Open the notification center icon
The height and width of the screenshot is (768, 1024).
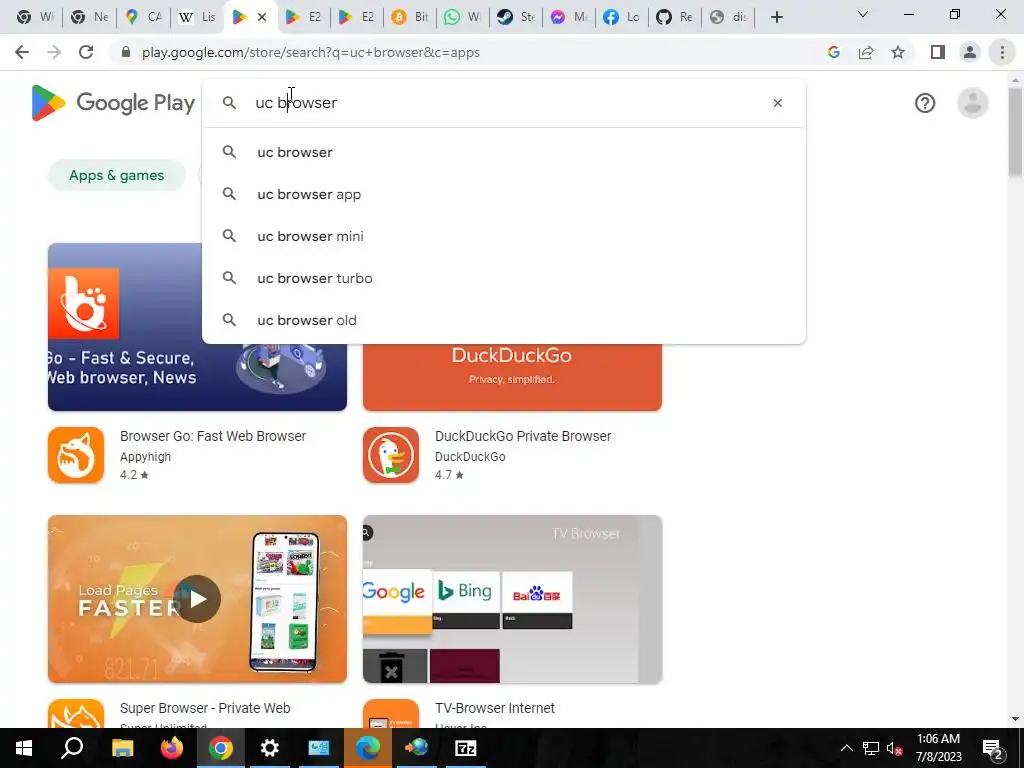point(993,749)
